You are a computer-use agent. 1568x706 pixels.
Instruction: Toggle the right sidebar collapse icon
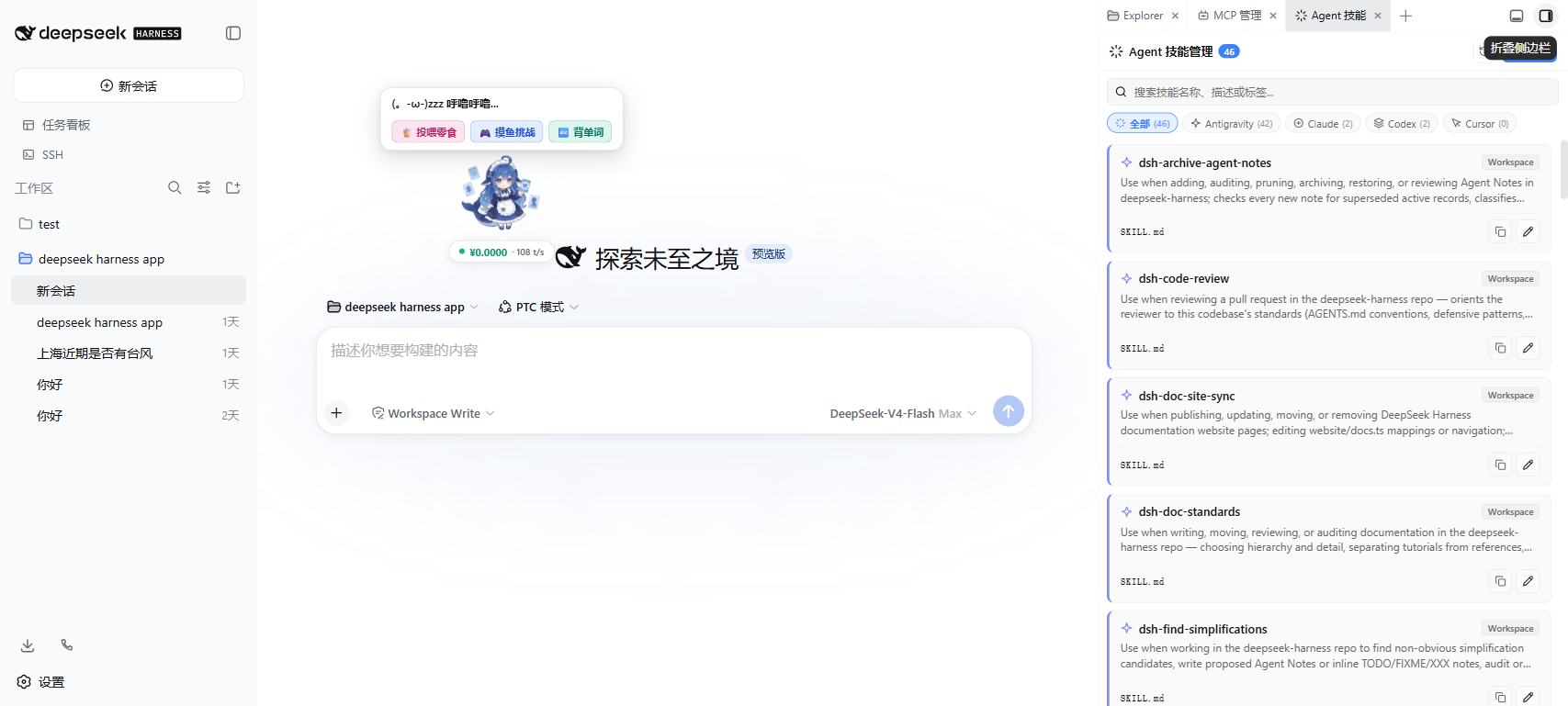(1546, 16)
